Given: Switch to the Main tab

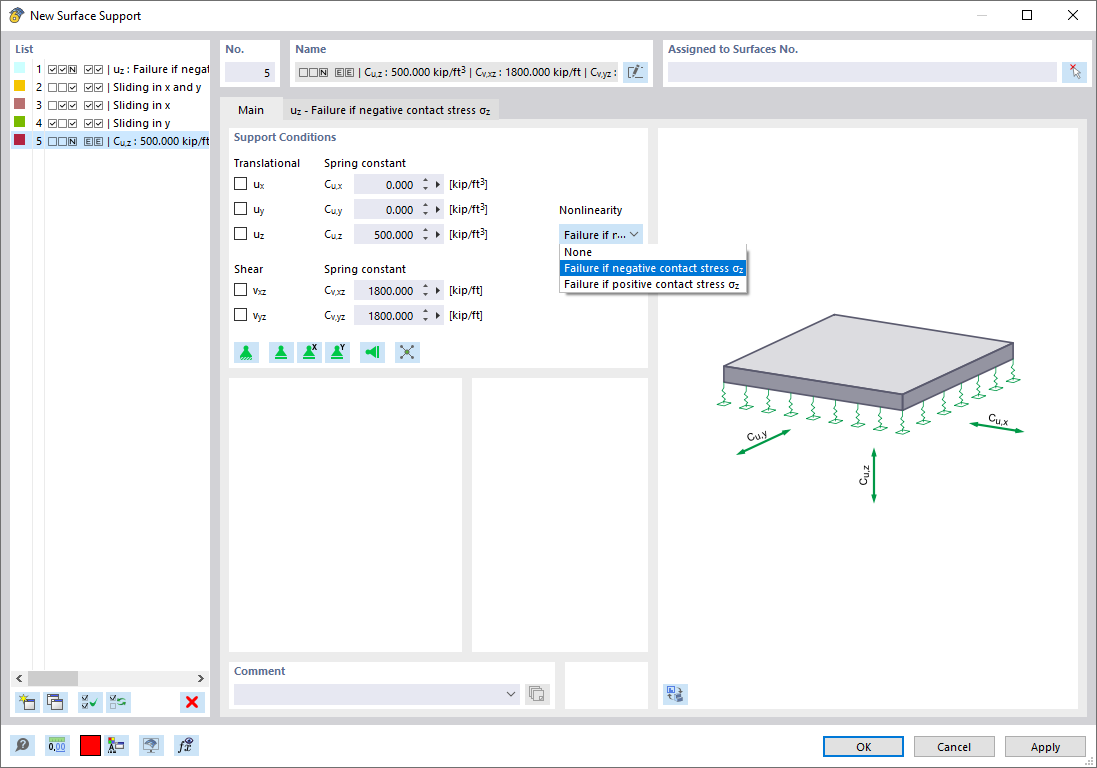Looking at the screenshot, I should (x=250, y=110).
